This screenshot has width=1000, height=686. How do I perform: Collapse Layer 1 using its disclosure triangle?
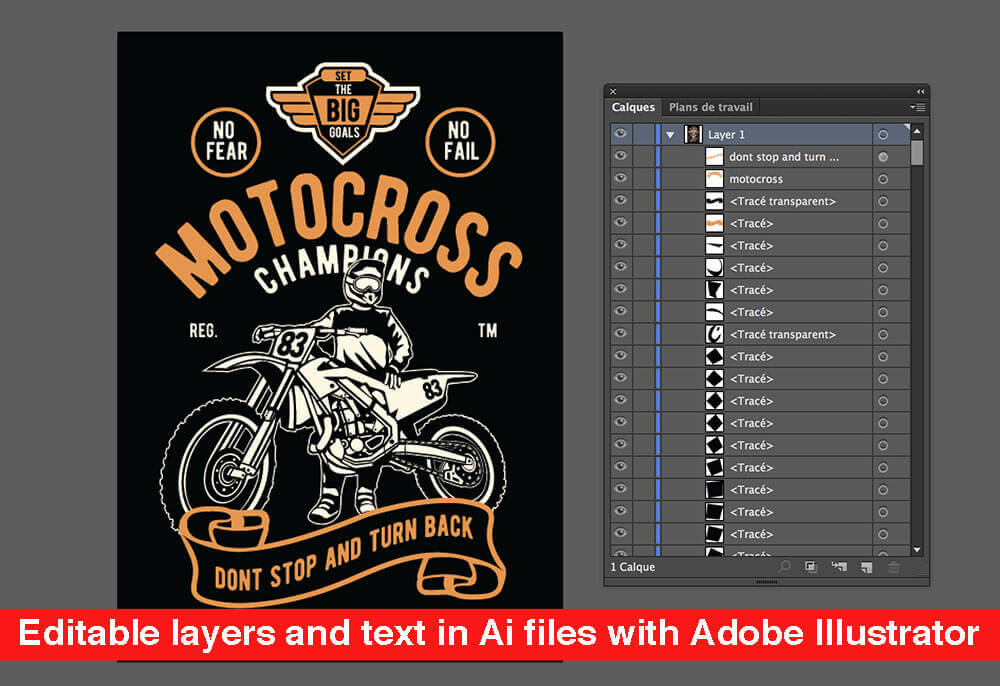pos(670,133)
